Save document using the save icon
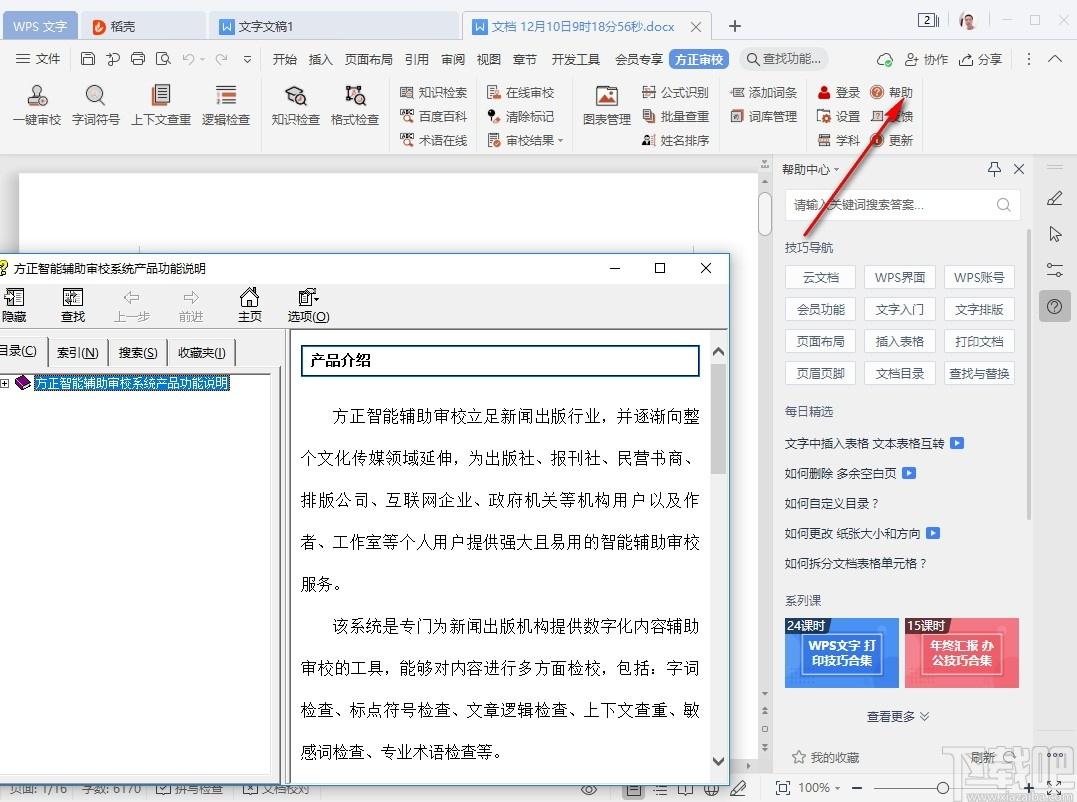 click(x=87, y=59)
